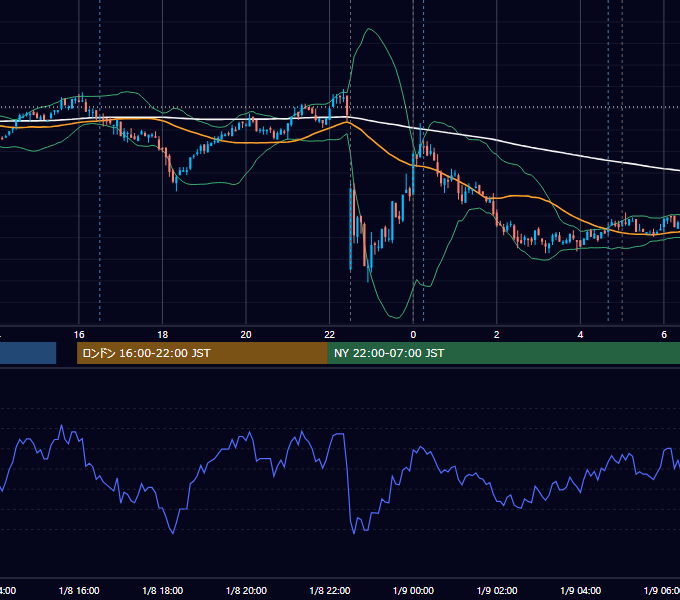
Task: Click the 1/8 16:00 date label
Action: [x=79, y=590]
